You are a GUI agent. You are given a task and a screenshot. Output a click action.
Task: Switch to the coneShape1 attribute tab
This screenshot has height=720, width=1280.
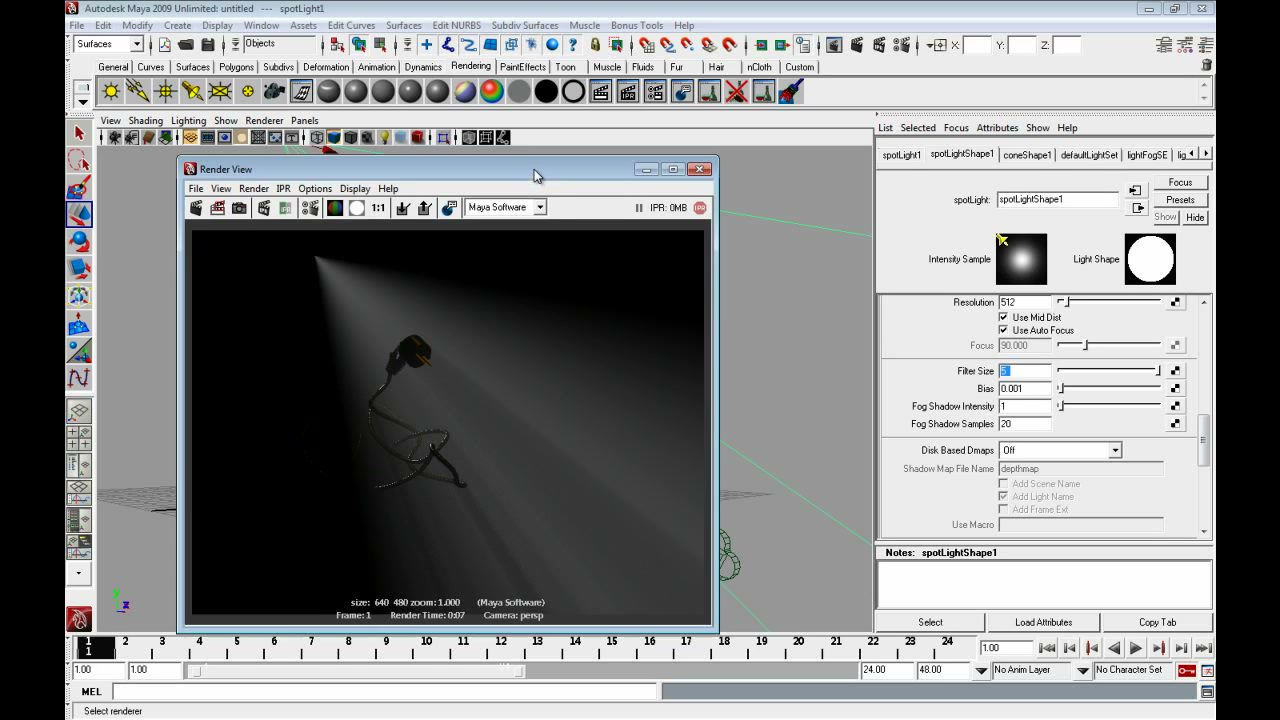[x=1027, y=155]
